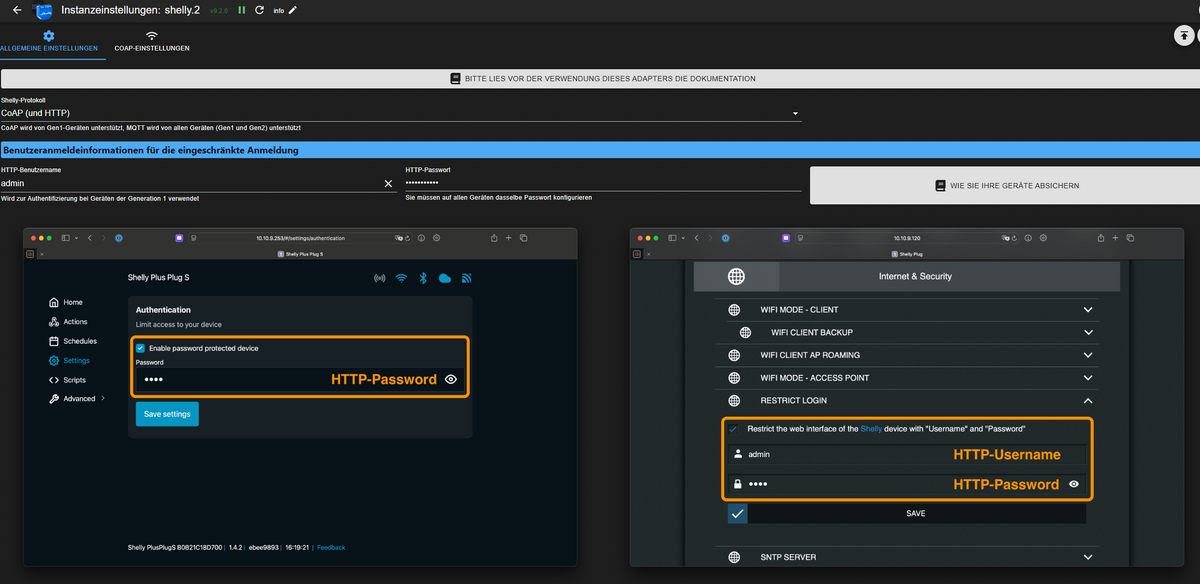
Task: Click the Bluetooth status icon on Plus Plug S
Action: [422, 278]
